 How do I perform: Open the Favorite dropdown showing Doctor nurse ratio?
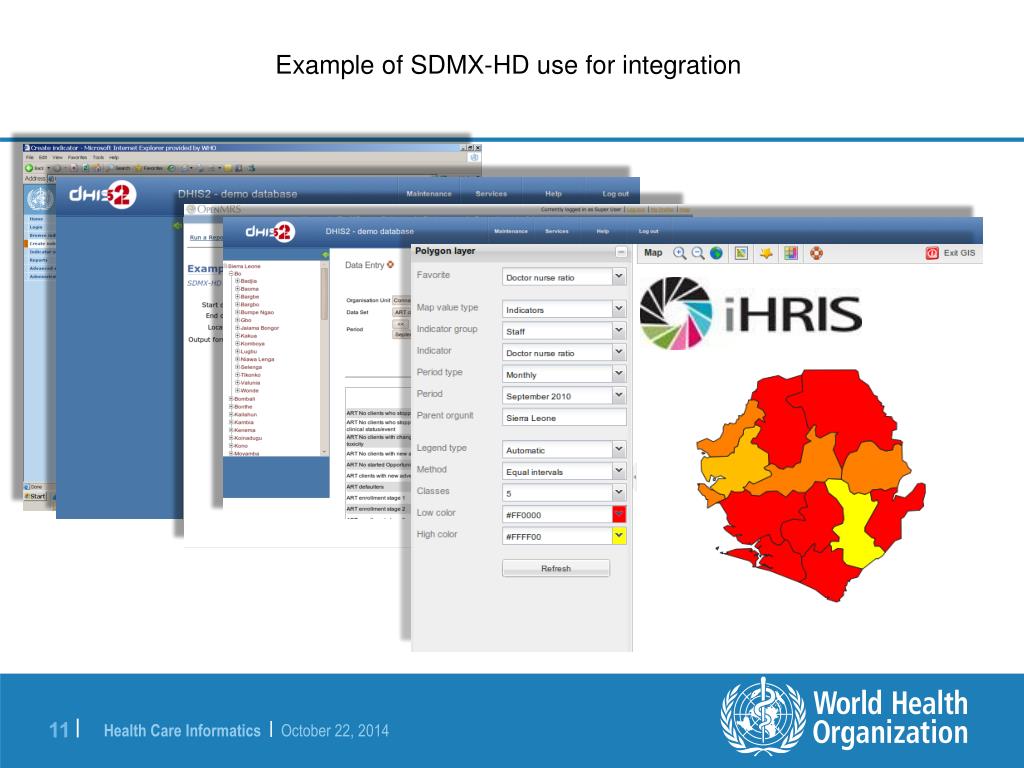(618, 277)
